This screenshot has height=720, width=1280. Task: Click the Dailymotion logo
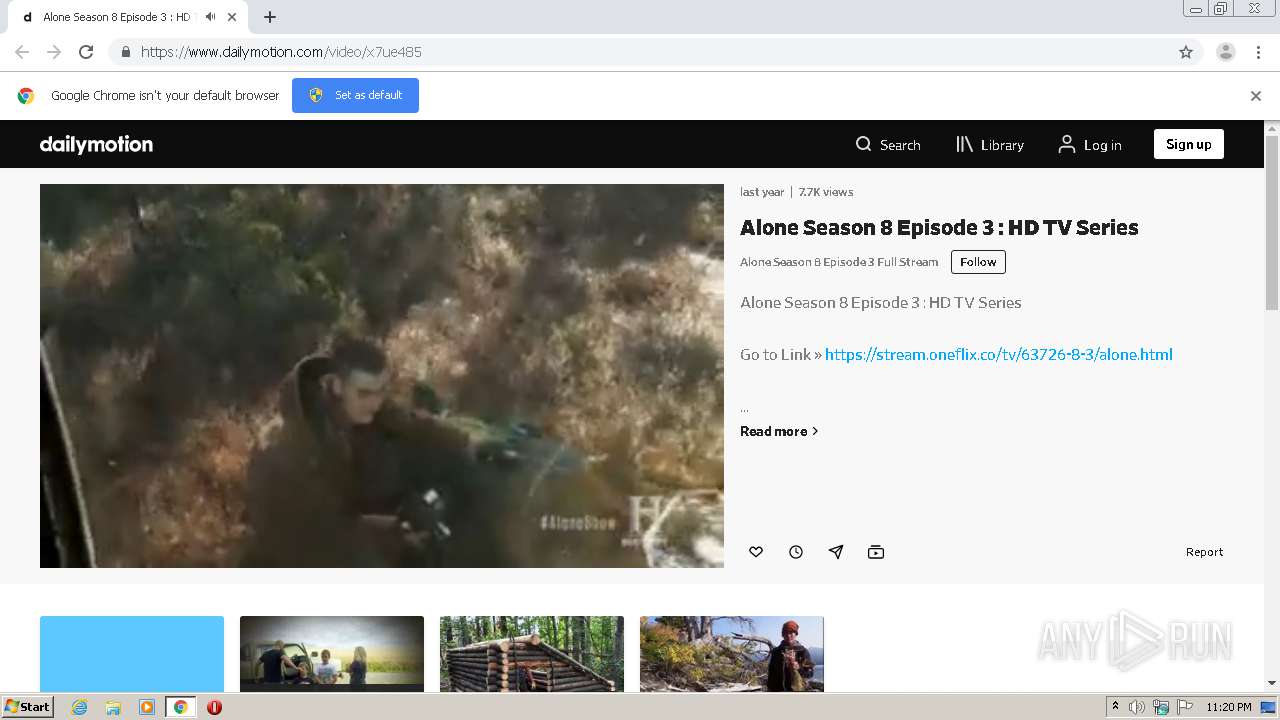click(x=96, y=144)
